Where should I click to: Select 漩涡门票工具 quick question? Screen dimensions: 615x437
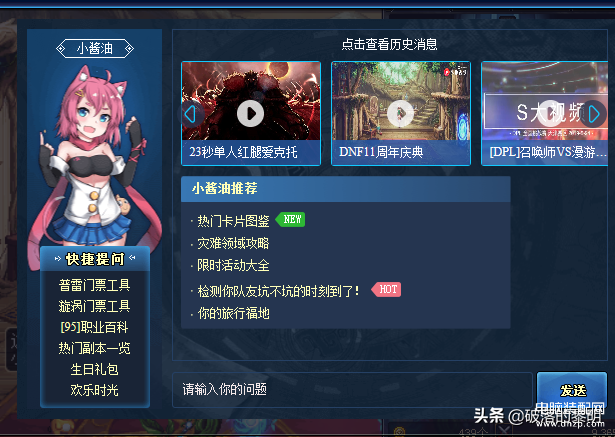coord(95,306)
